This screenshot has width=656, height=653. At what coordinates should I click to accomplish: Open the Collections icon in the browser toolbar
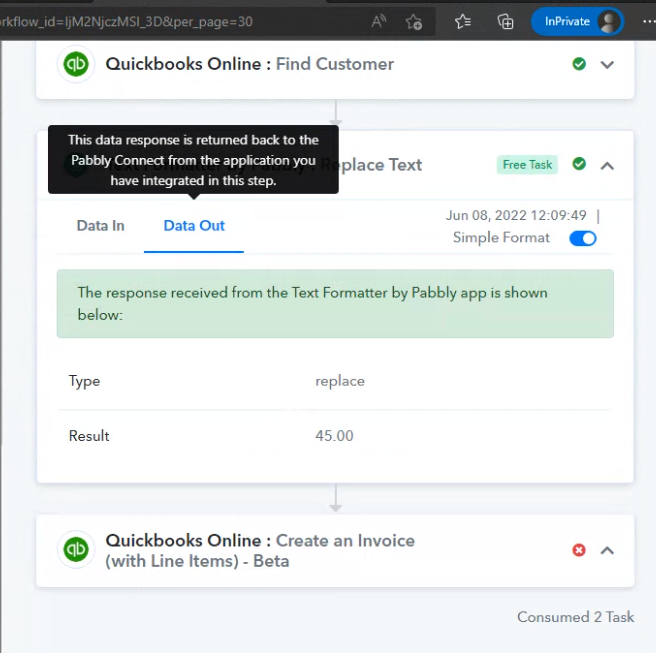tap(505, 21)
